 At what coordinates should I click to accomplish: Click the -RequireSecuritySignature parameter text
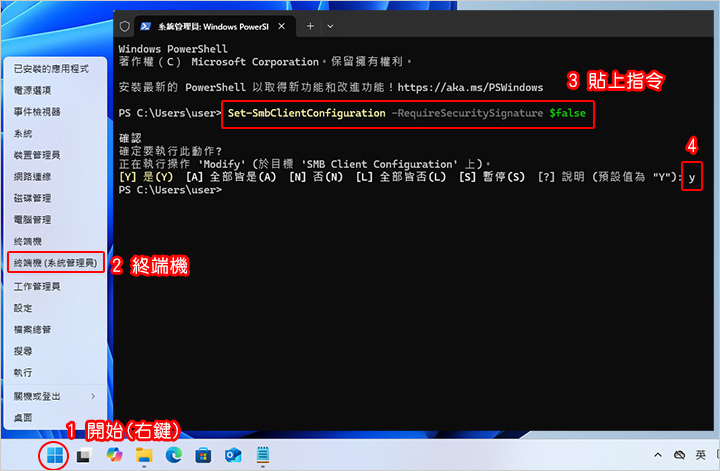click(x=467, y=113)
